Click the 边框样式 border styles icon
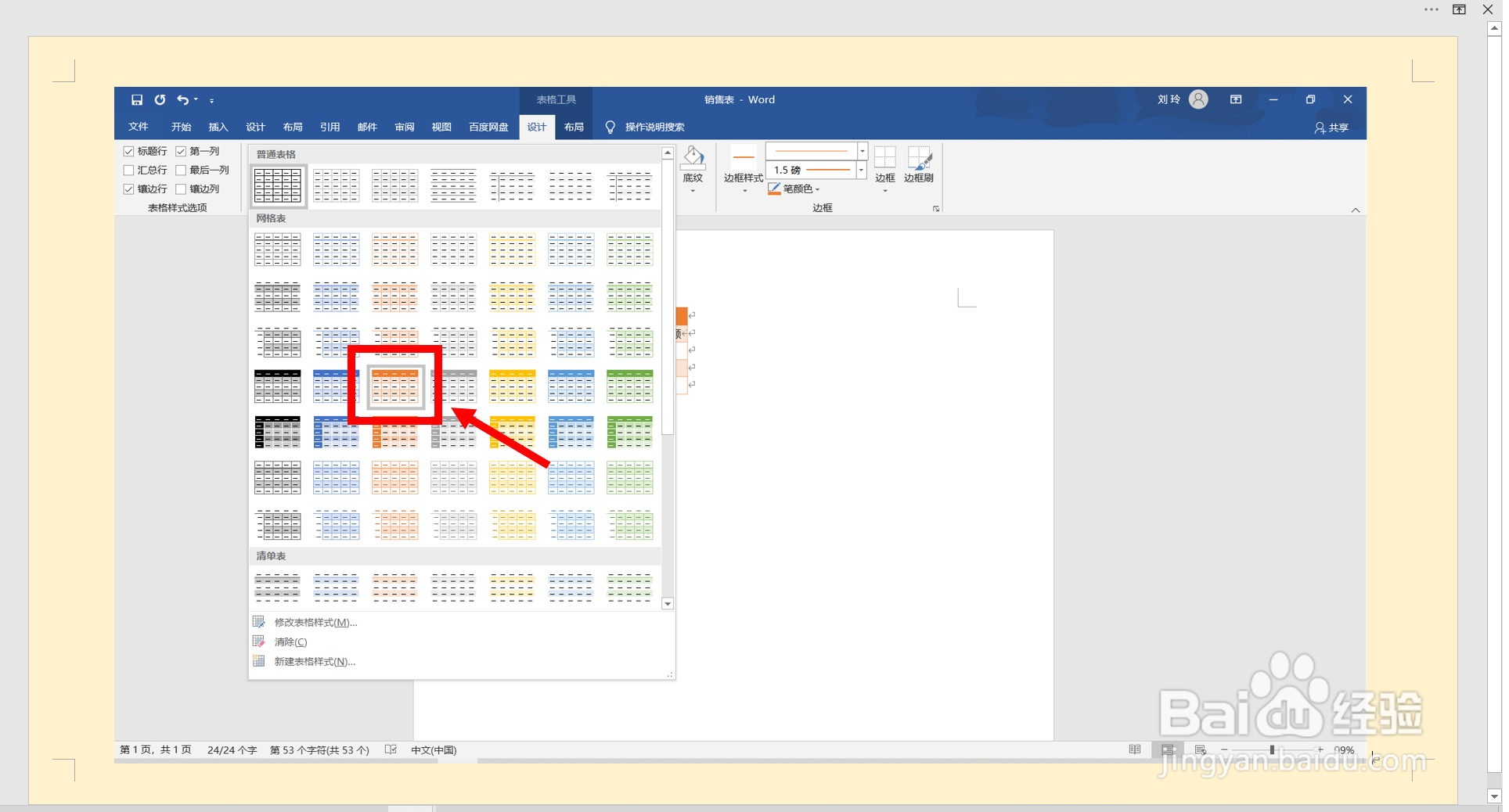 [744, 158]
